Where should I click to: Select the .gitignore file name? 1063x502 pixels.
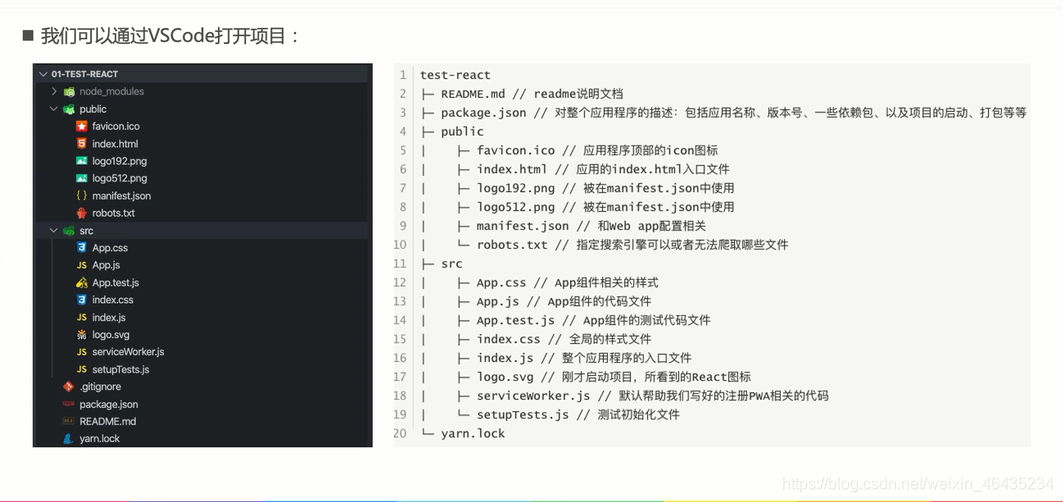coord(100,387)
